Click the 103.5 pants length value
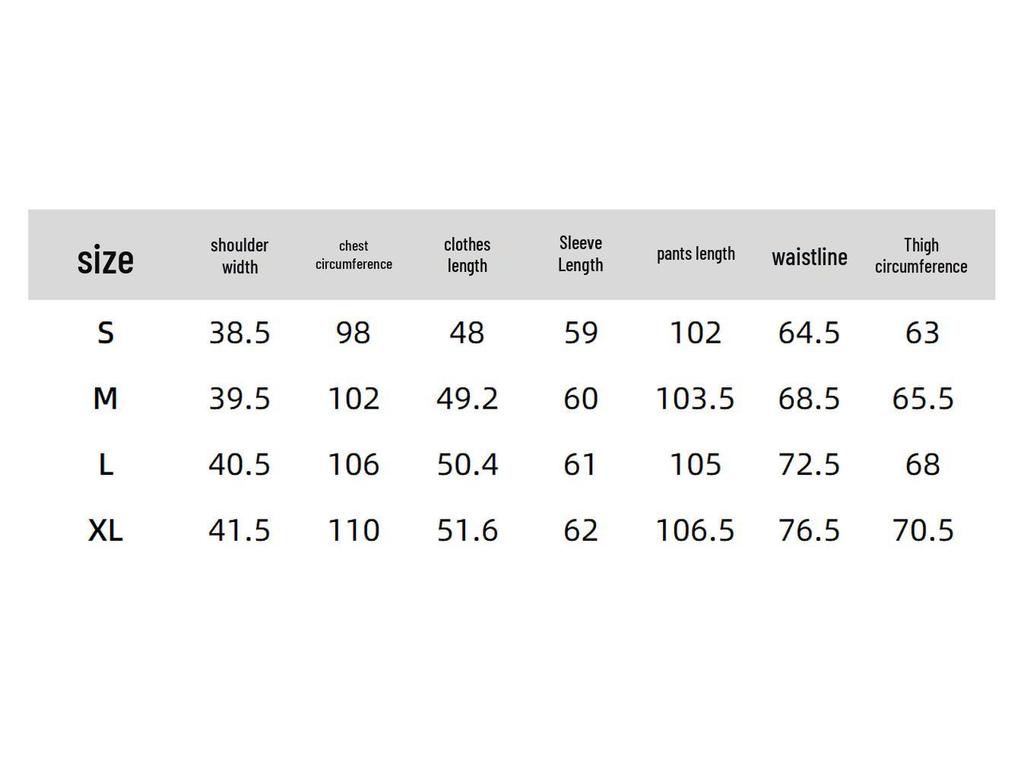 coord(695,399)
